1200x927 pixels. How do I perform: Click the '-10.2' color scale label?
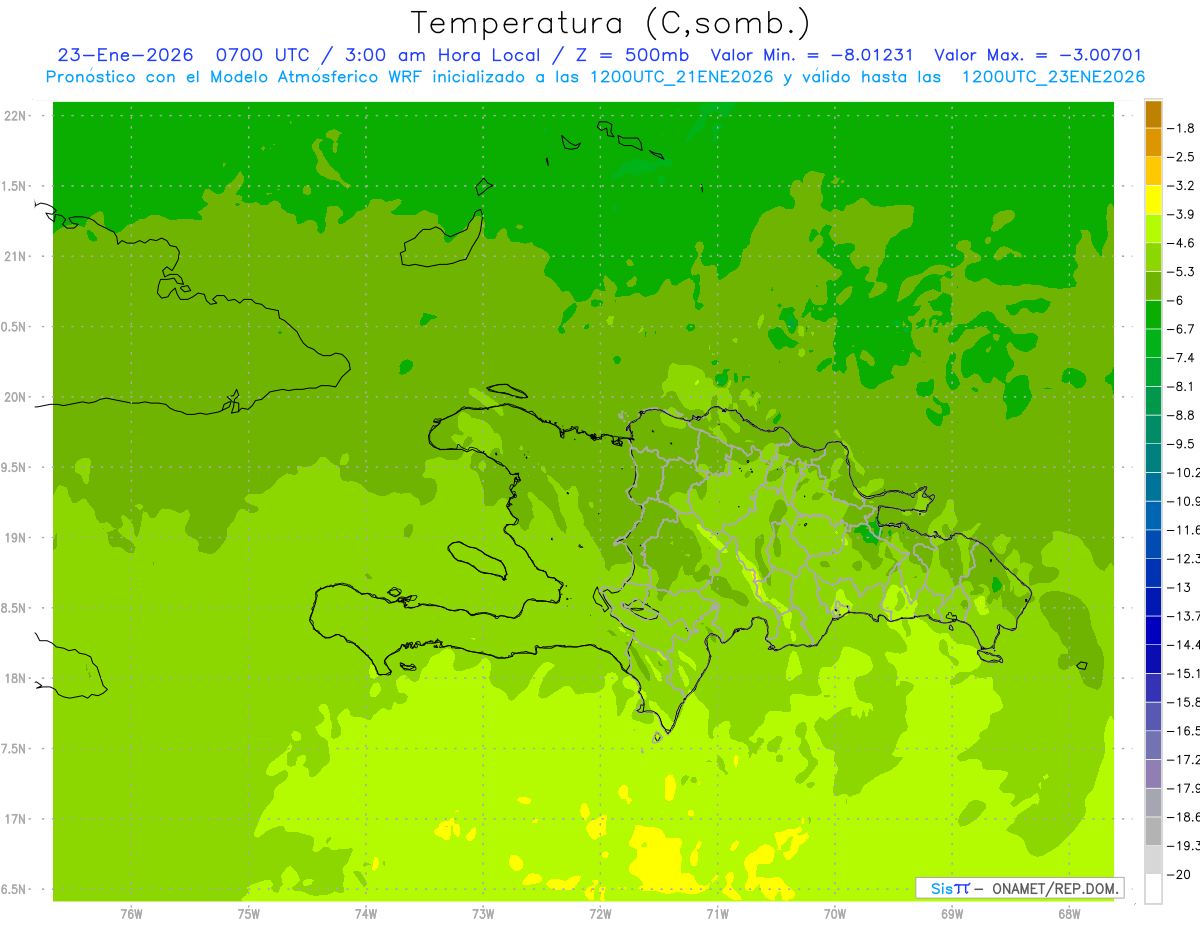coord(1184,472)
